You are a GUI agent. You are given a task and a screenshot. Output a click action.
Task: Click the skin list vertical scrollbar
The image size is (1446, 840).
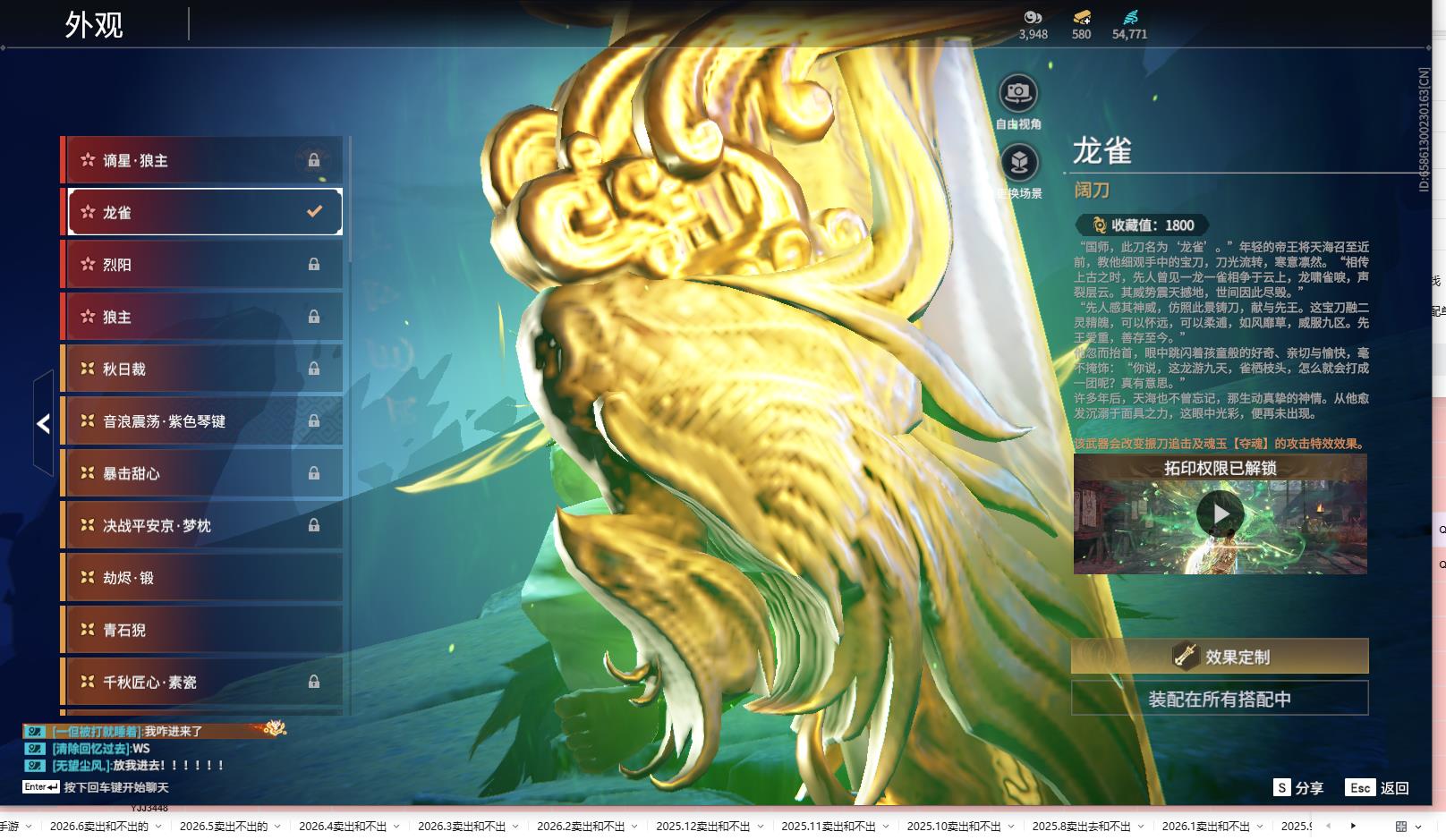click(350, 199)
